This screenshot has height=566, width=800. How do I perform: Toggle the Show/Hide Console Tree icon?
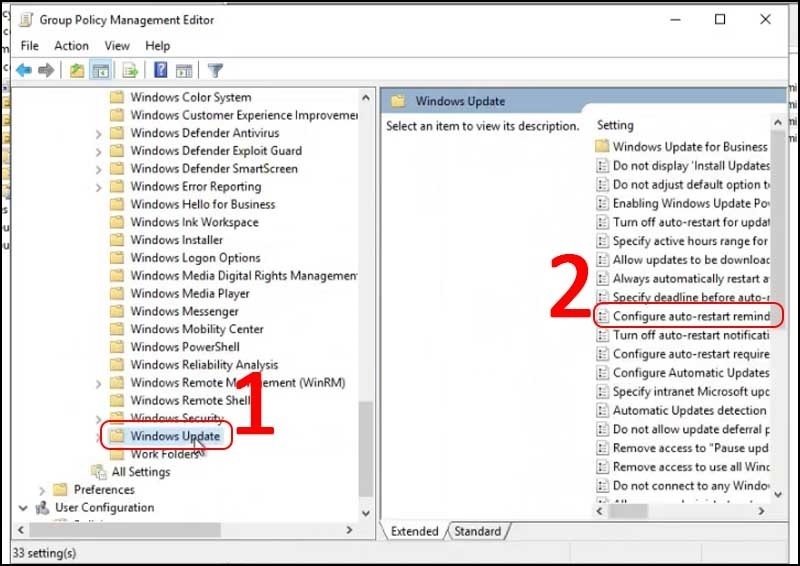coord(100,70)
